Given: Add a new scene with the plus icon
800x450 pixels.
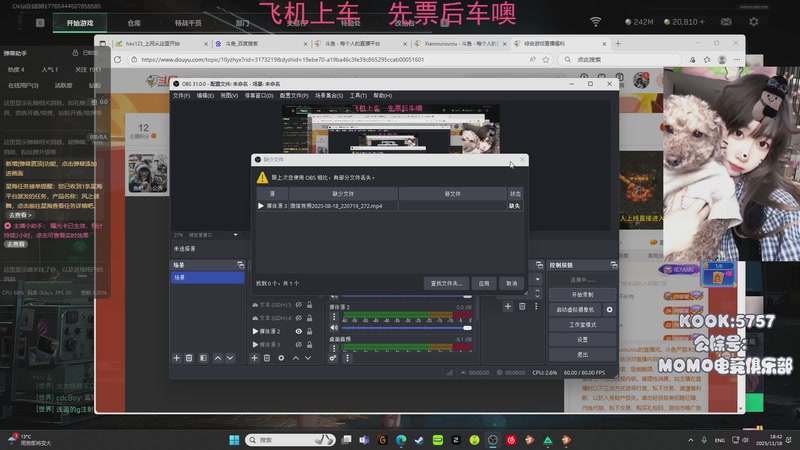Looking at the screenshot, I should 177,358.
